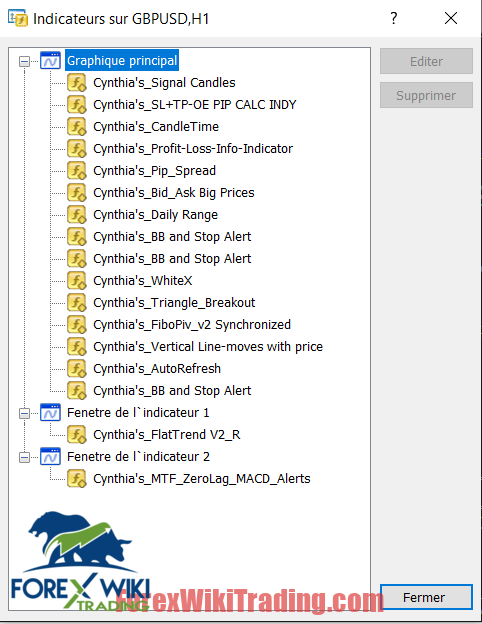Click the Cynthia's_AutoRefresh indicator icon
This screenshot has height=624, width=482.
click(76, 369)
